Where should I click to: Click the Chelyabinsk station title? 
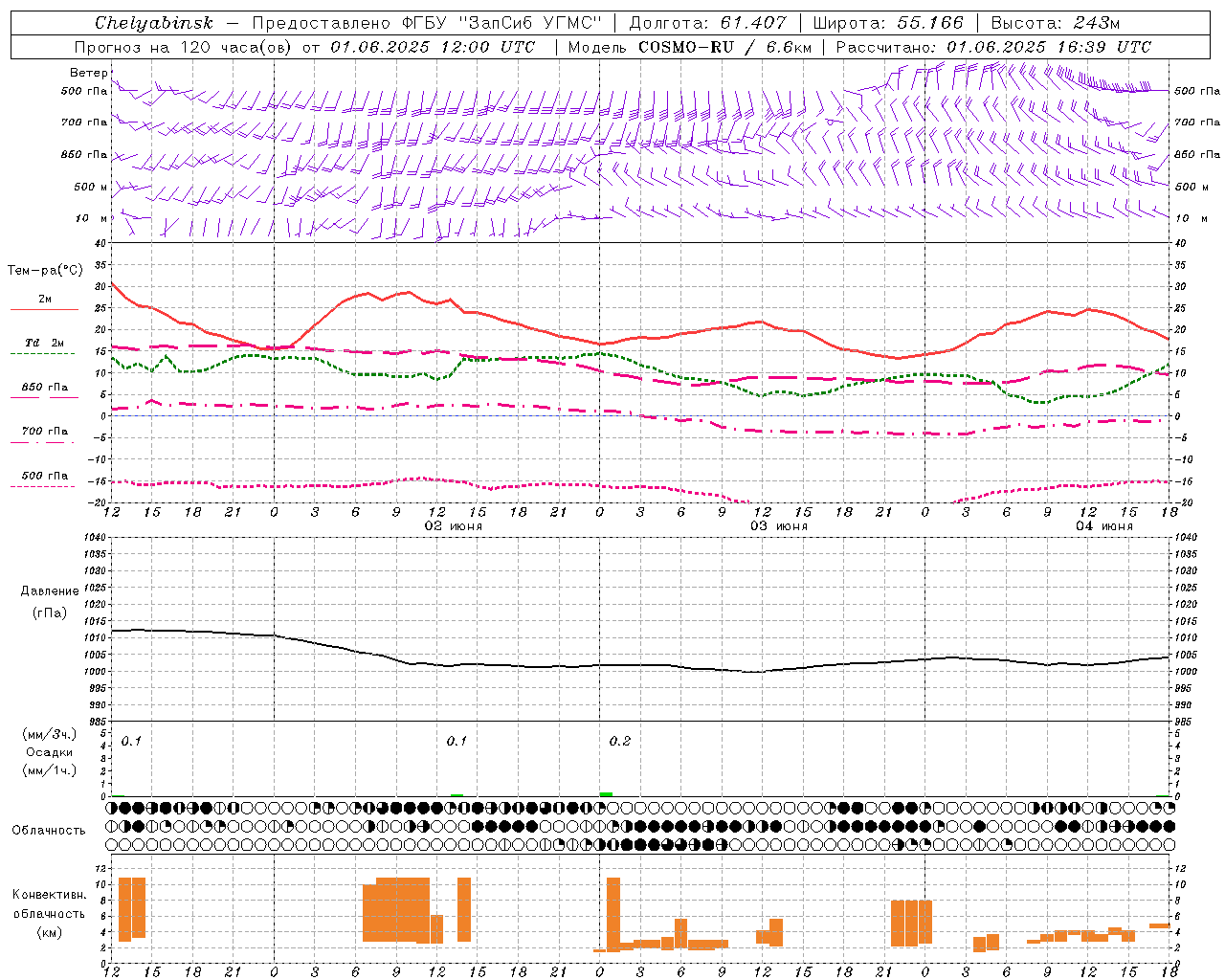(x=154, y=23)
